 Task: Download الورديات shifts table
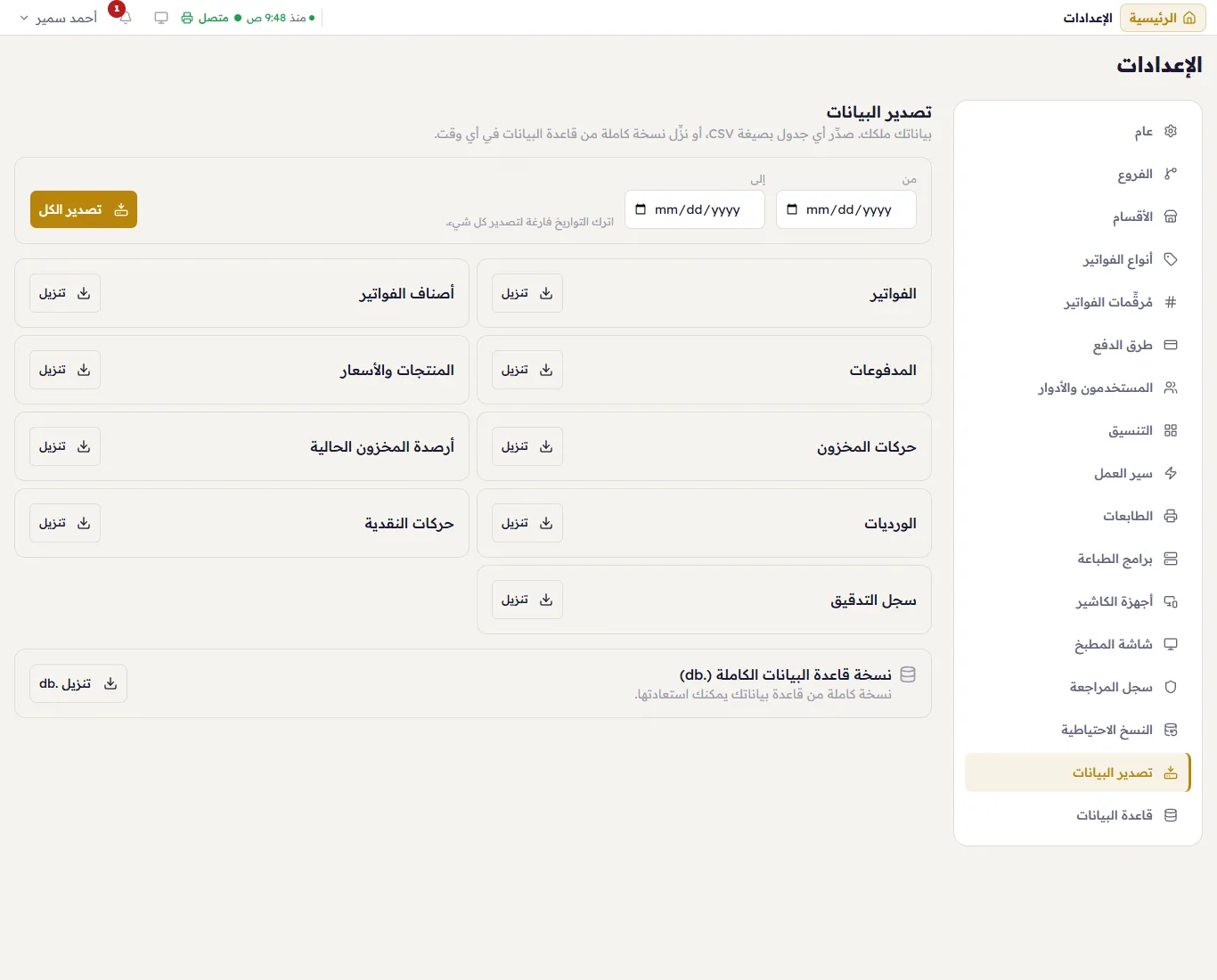(527, 523)
